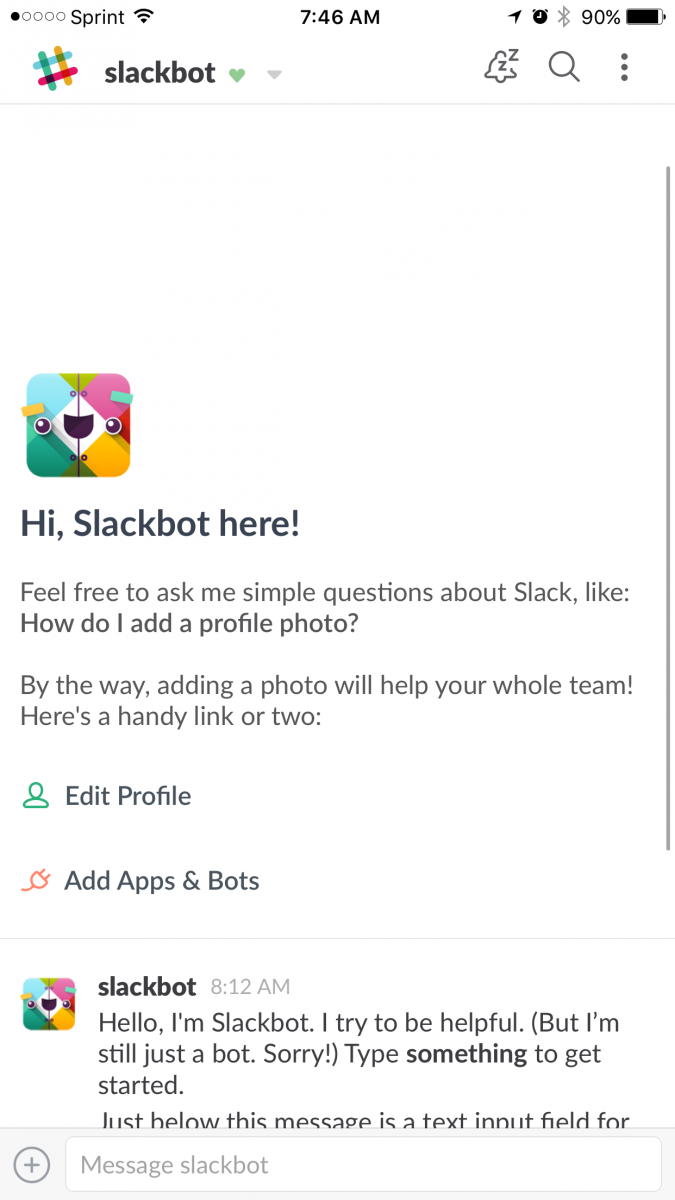The height and width of the screenshot is (1200, 675).
Task: Tap the plug icon beside Add Apps
Action: point(36,881)
